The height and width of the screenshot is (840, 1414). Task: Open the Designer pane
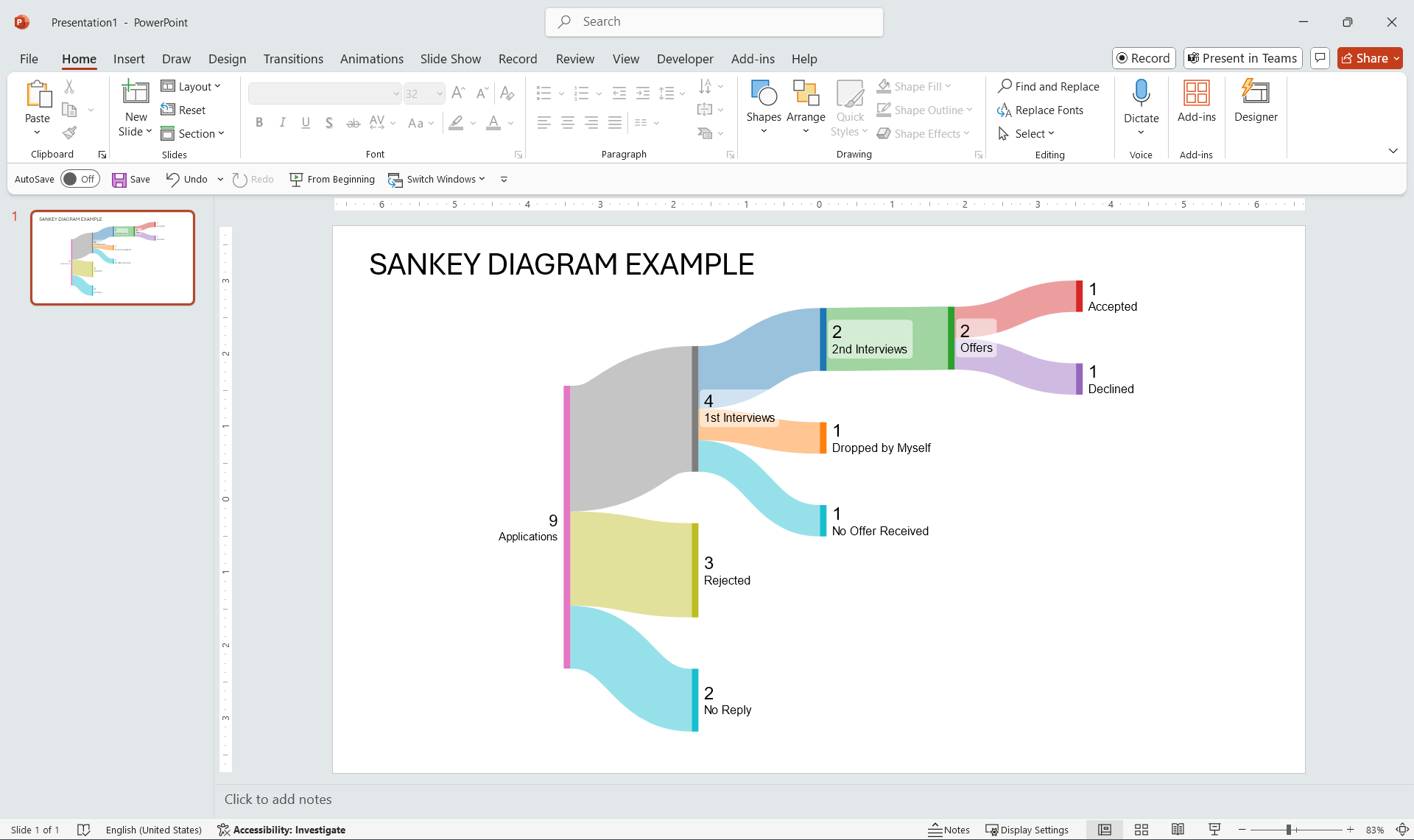tap(1255, 102)
